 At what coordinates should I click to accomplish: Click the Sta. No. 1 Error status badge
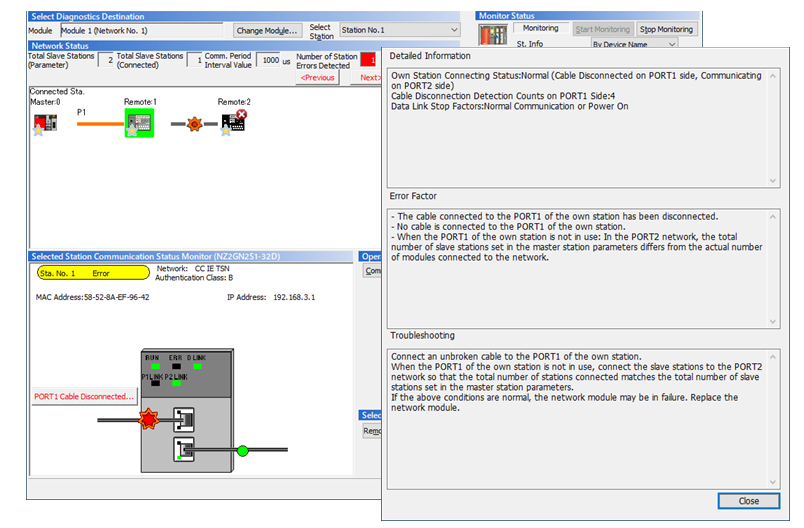92,271
